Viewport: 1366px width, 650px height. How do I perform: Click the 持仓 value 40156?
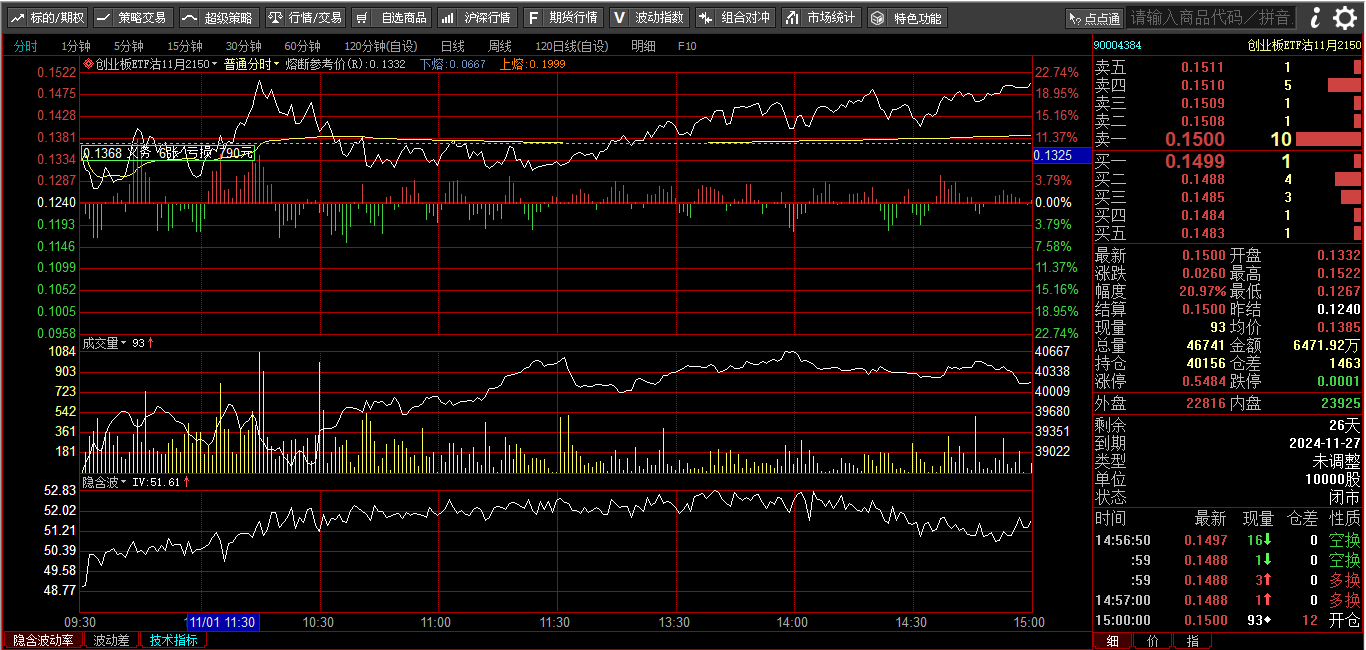tap(1204, 364)
